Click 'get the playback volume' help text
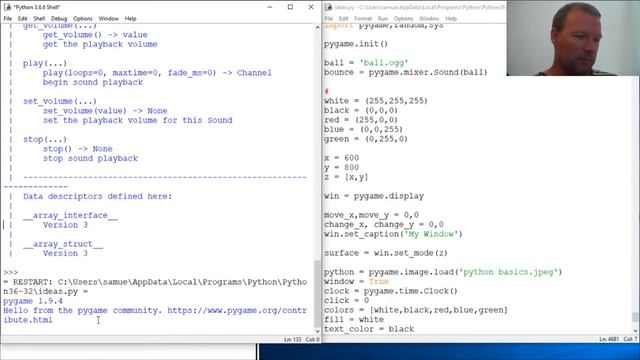This screenshot has width=640, height=360. point(100,44)
